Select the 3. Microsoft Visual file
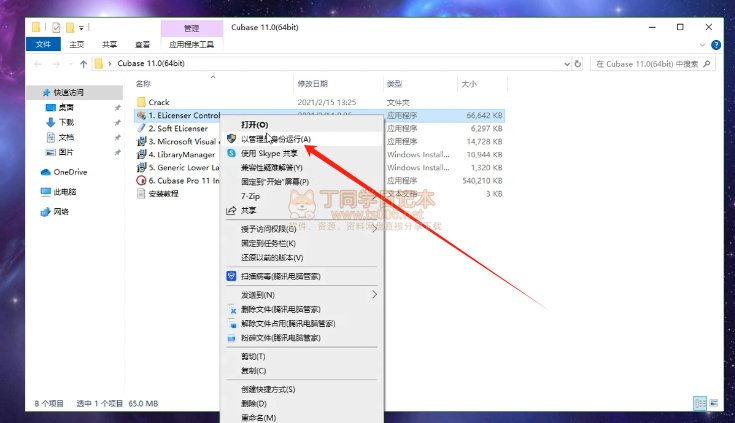 click(x=182, y=142)
